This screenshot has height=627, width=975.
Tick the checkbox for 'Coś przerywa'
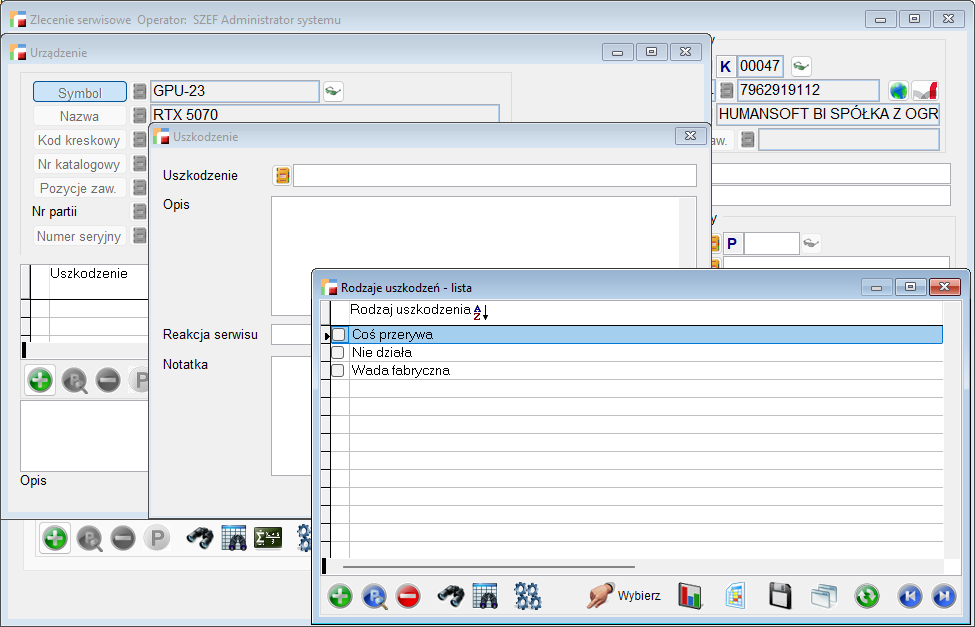coord(339,335)
